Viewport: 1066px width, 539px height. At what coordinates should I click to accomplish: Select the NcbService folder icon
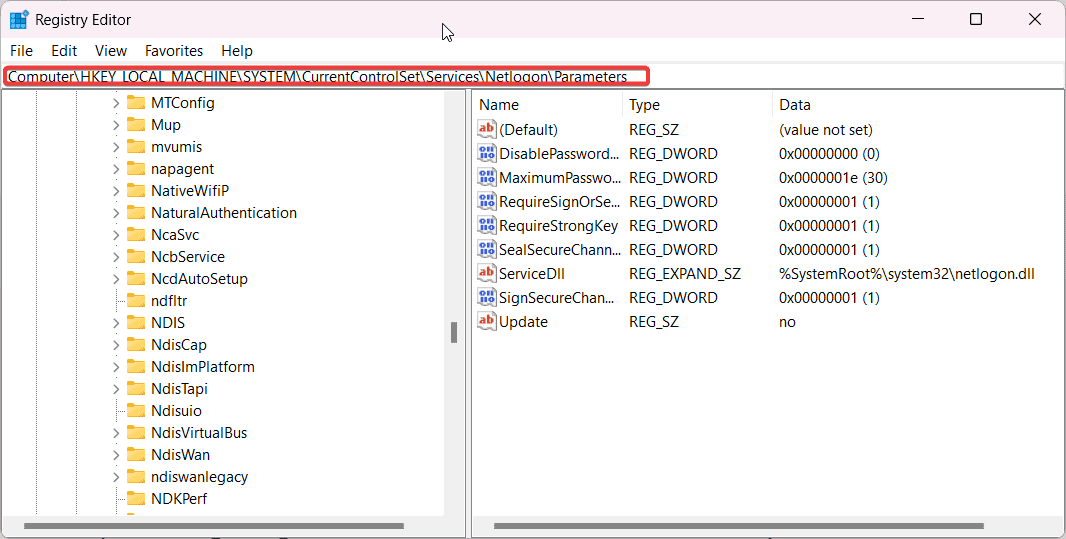[136, 257]
